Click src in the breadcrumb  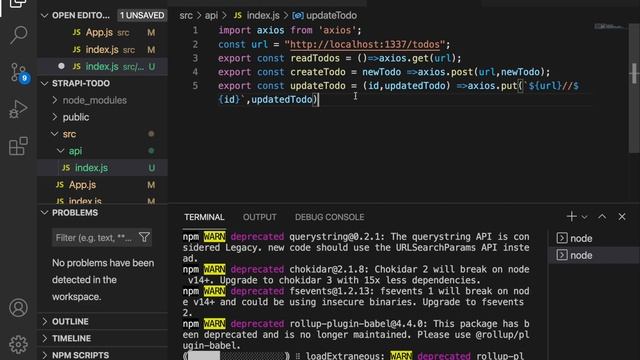pos(186,16)
